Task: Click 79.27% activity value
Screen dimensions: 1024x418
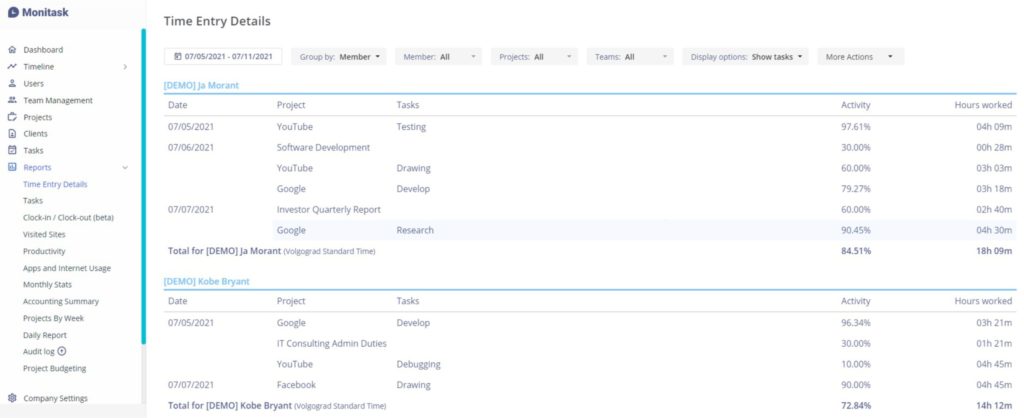Action: click(x=856, y=189)
